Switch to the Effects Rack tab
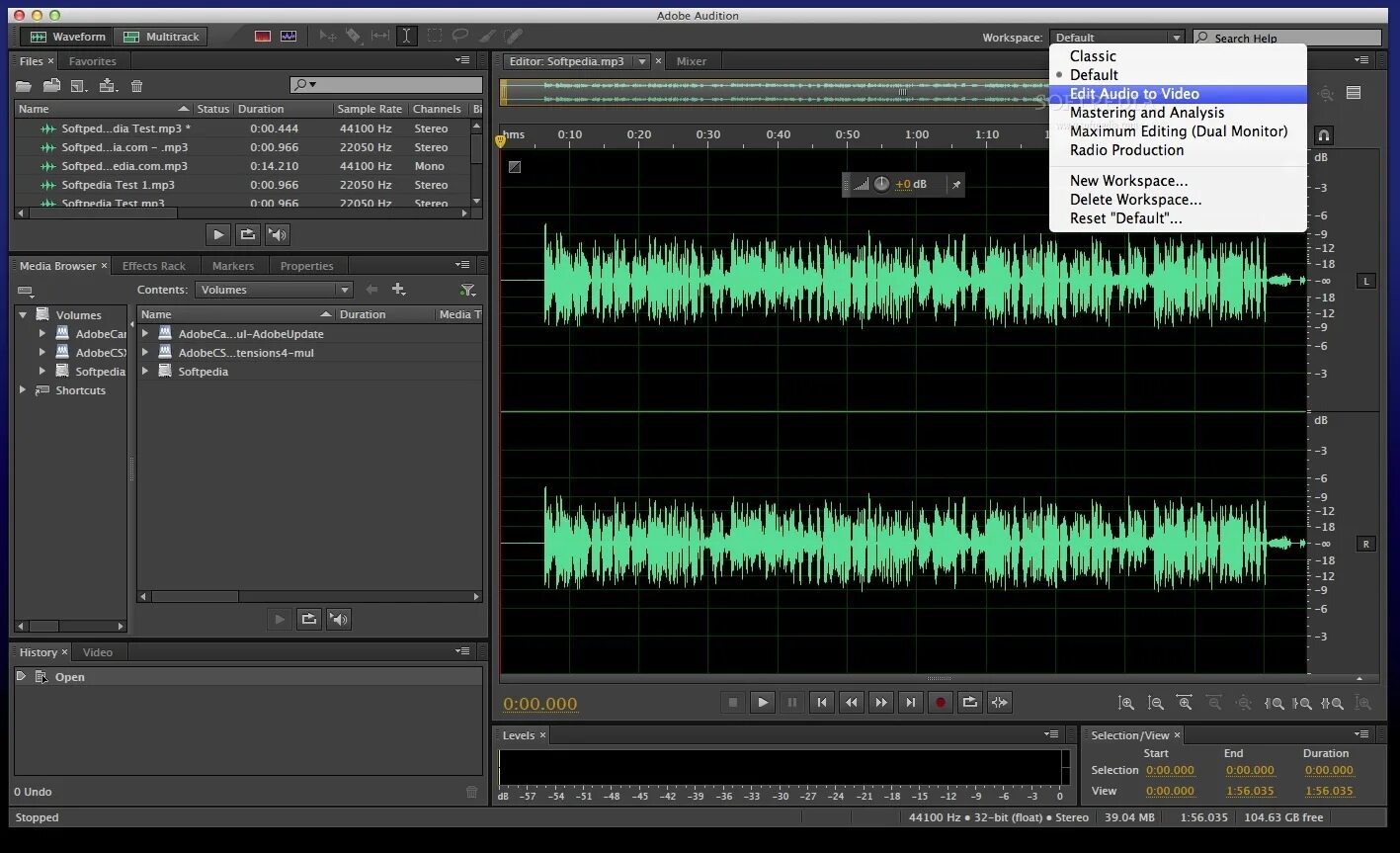The height and width of the screenshot is (853, 1400). [153, 266]
